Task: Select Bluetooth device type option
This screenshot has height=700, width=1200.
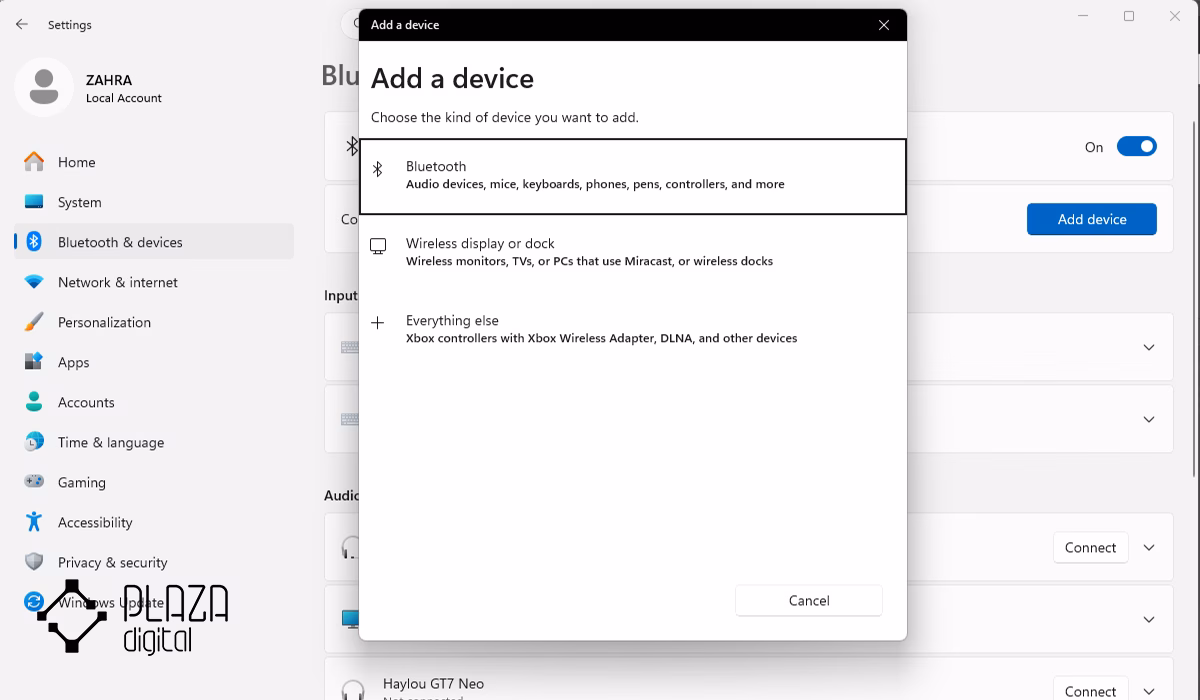Action: [x=633, y=176]
